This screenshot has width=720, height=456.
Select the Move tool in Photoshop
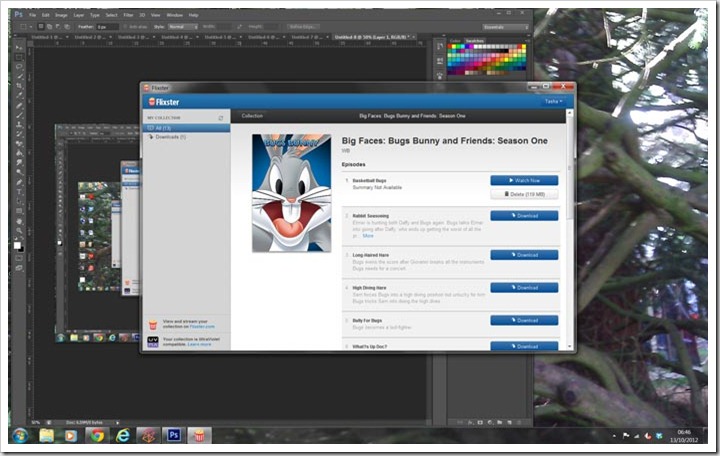18,48
